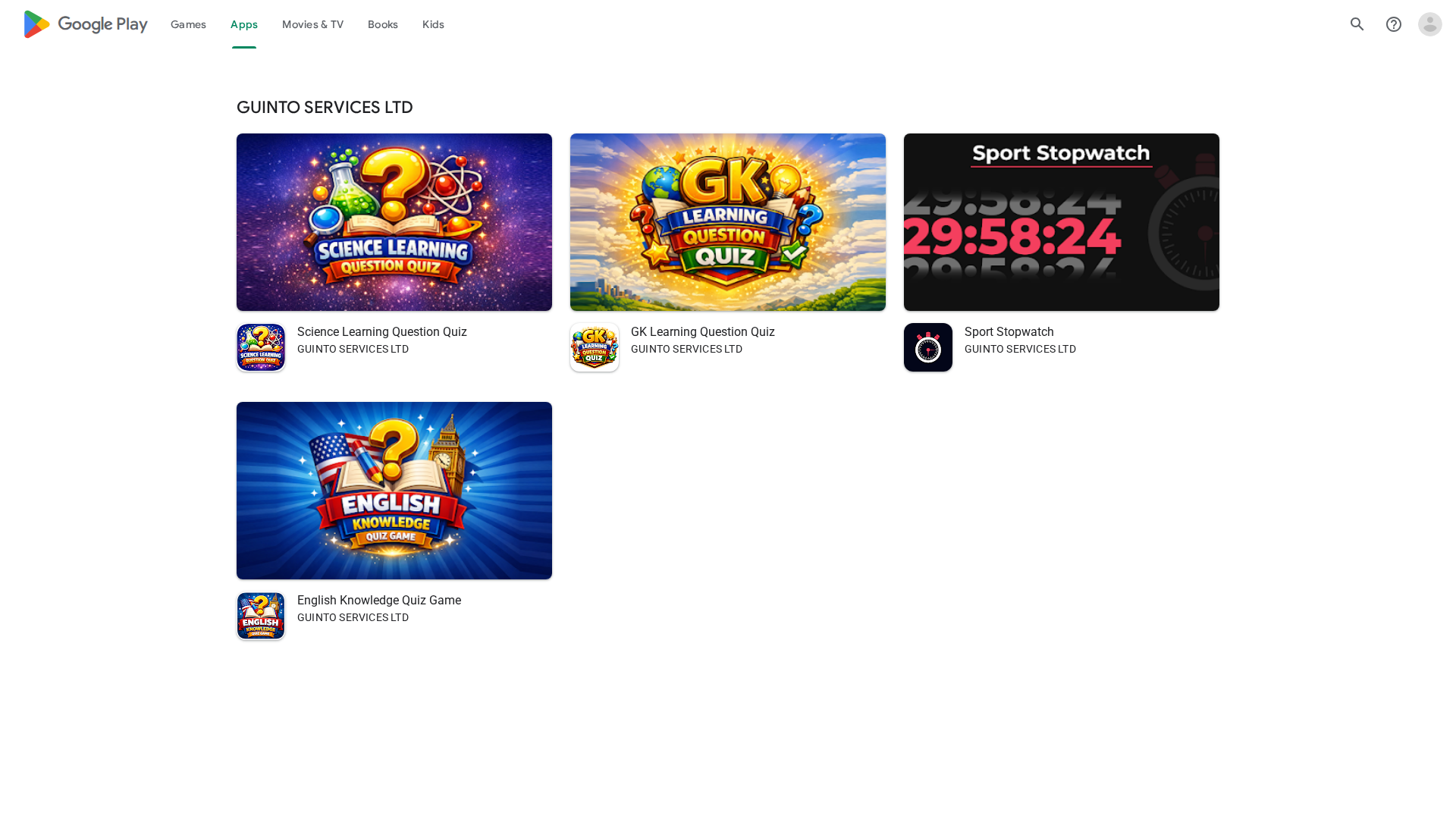
Task: Open the Science Learning Question Quiz title link
Action: point(381,331)
